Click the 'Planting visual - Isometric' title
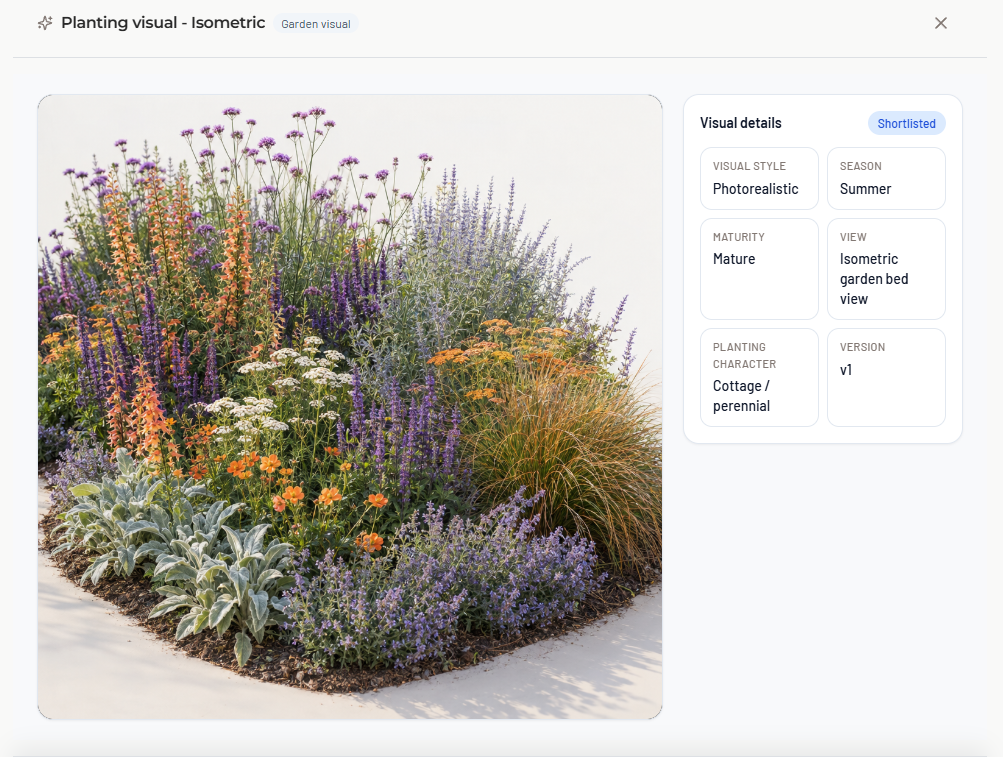 [163, 23]
